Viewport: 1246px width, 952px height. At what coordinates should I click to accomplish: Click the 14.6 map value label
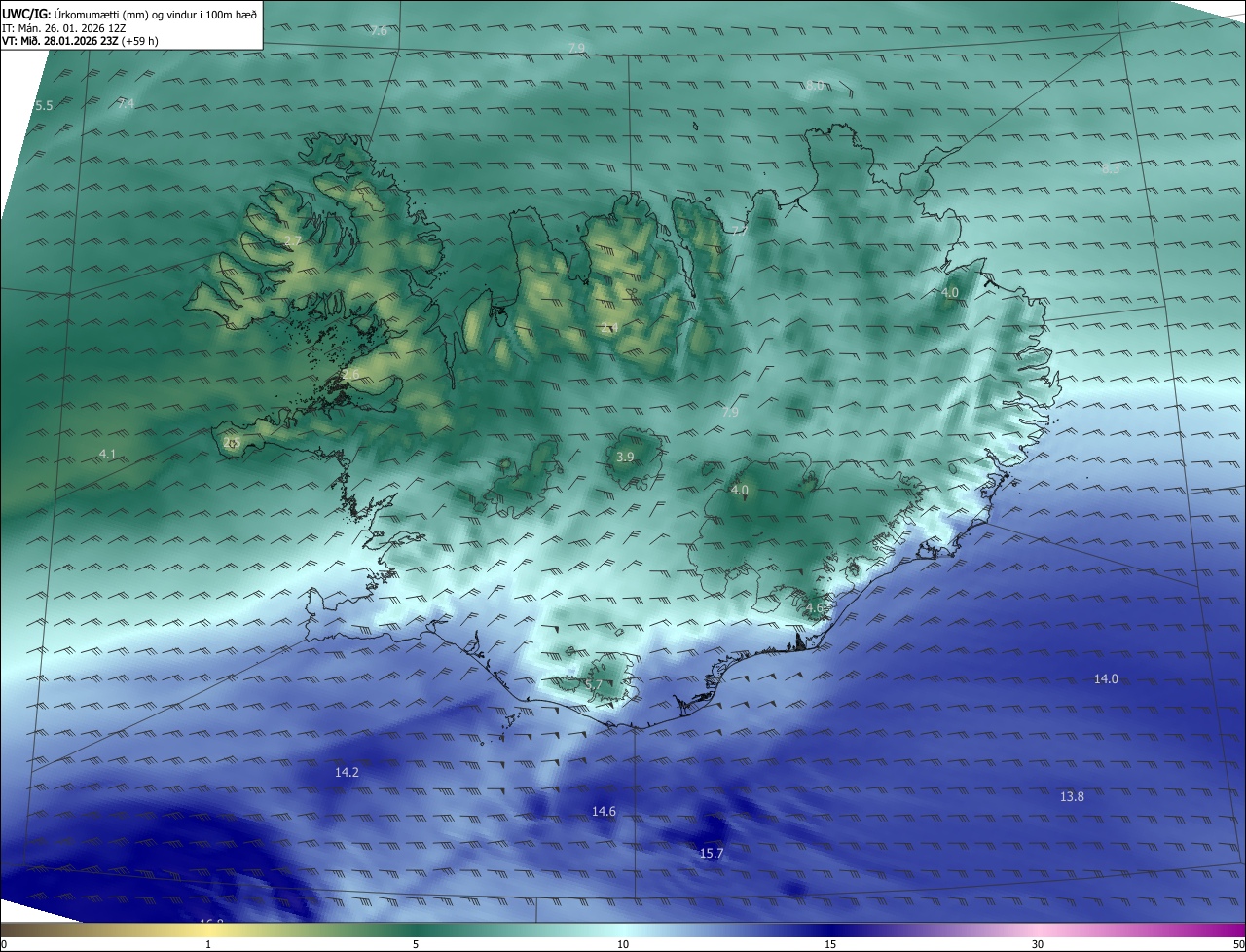point(604,811)
